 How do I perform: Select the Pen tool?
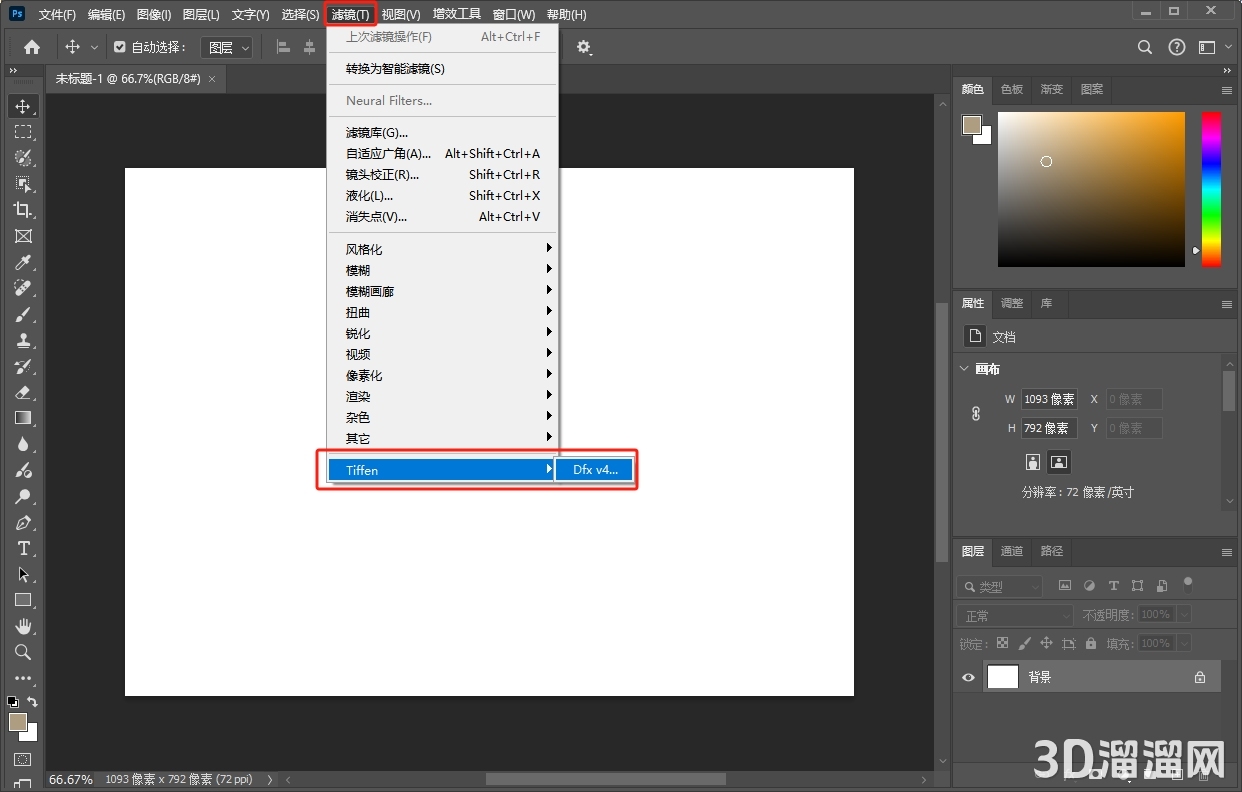[x=23, y=522]
